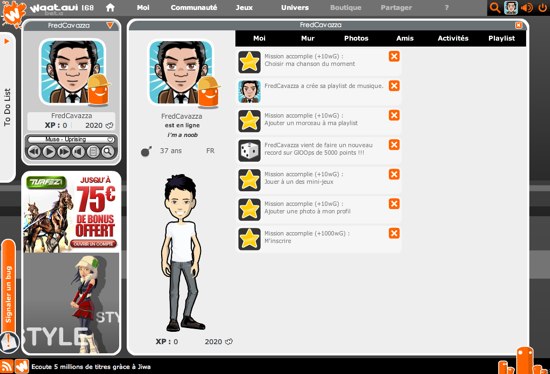The image size is (550, 374).
Task: Open the Moi menu in the top bar
Action: [x=143, y=7]
